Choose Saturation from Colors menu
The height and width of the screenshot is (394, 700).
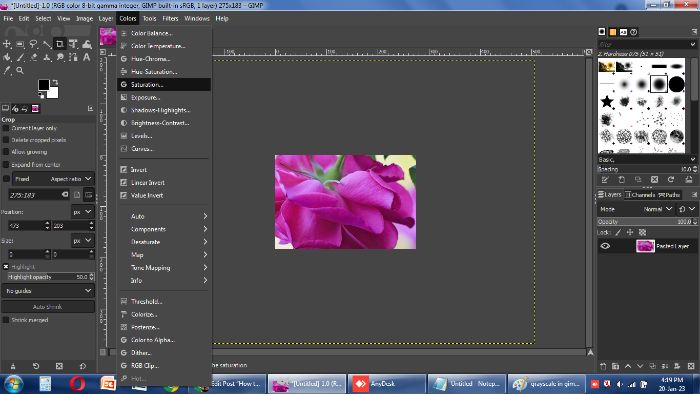(x=164, y=84)
